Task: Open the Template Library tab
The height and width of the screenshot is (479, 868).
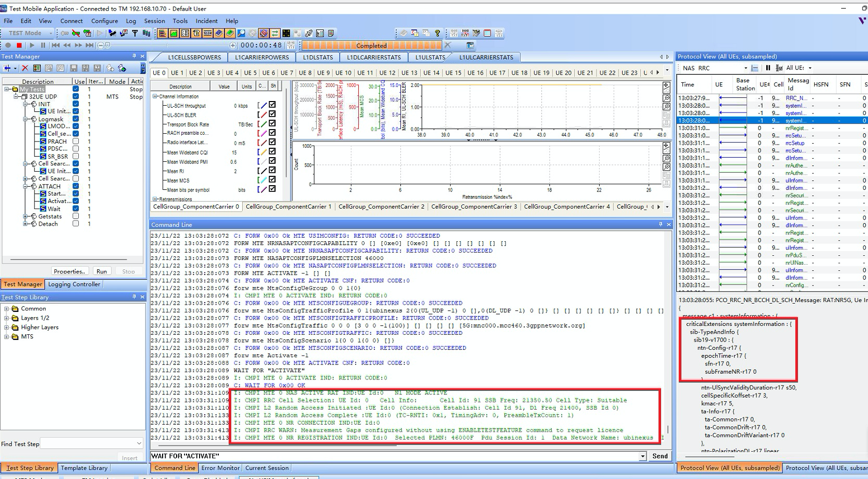Action: point(84,468)
